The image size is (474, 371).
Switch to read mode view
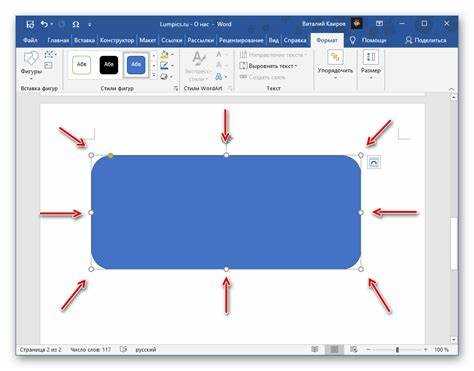tap(314, 349)
